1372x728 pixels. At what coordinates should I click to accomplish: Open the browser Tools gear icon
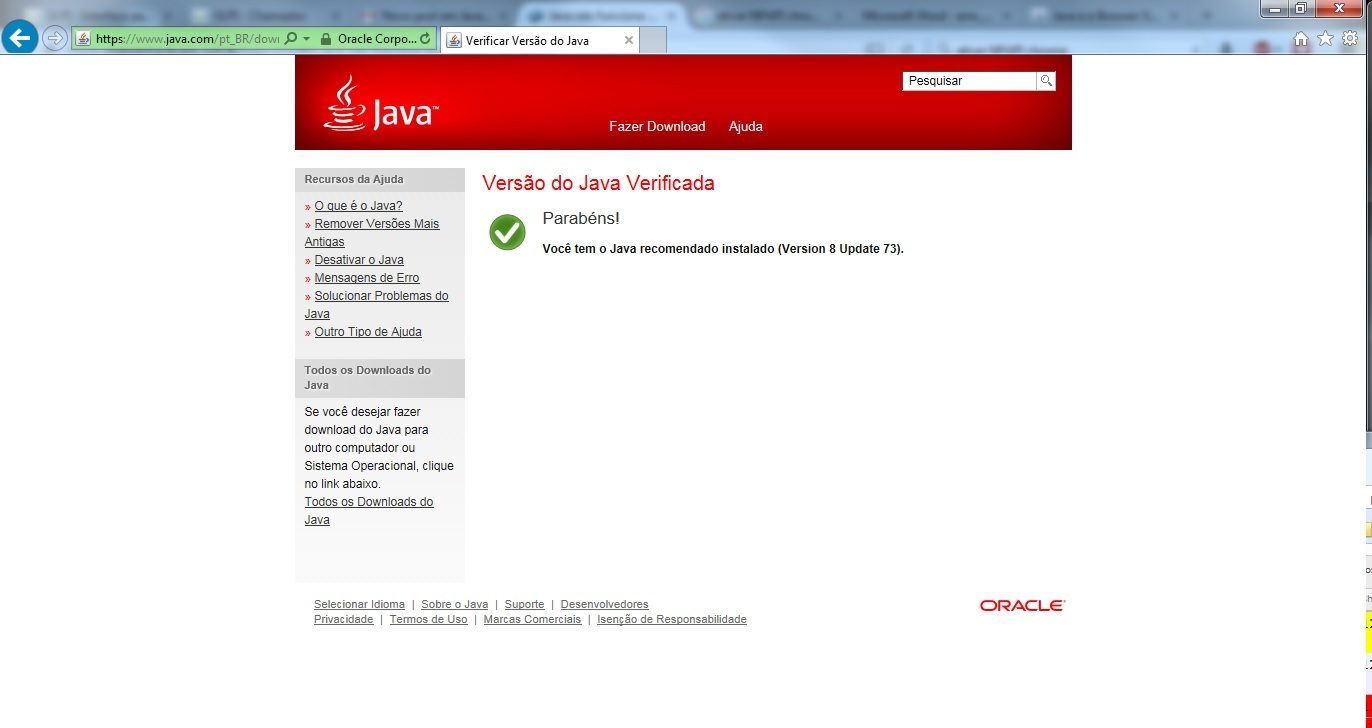[1350, 39]
